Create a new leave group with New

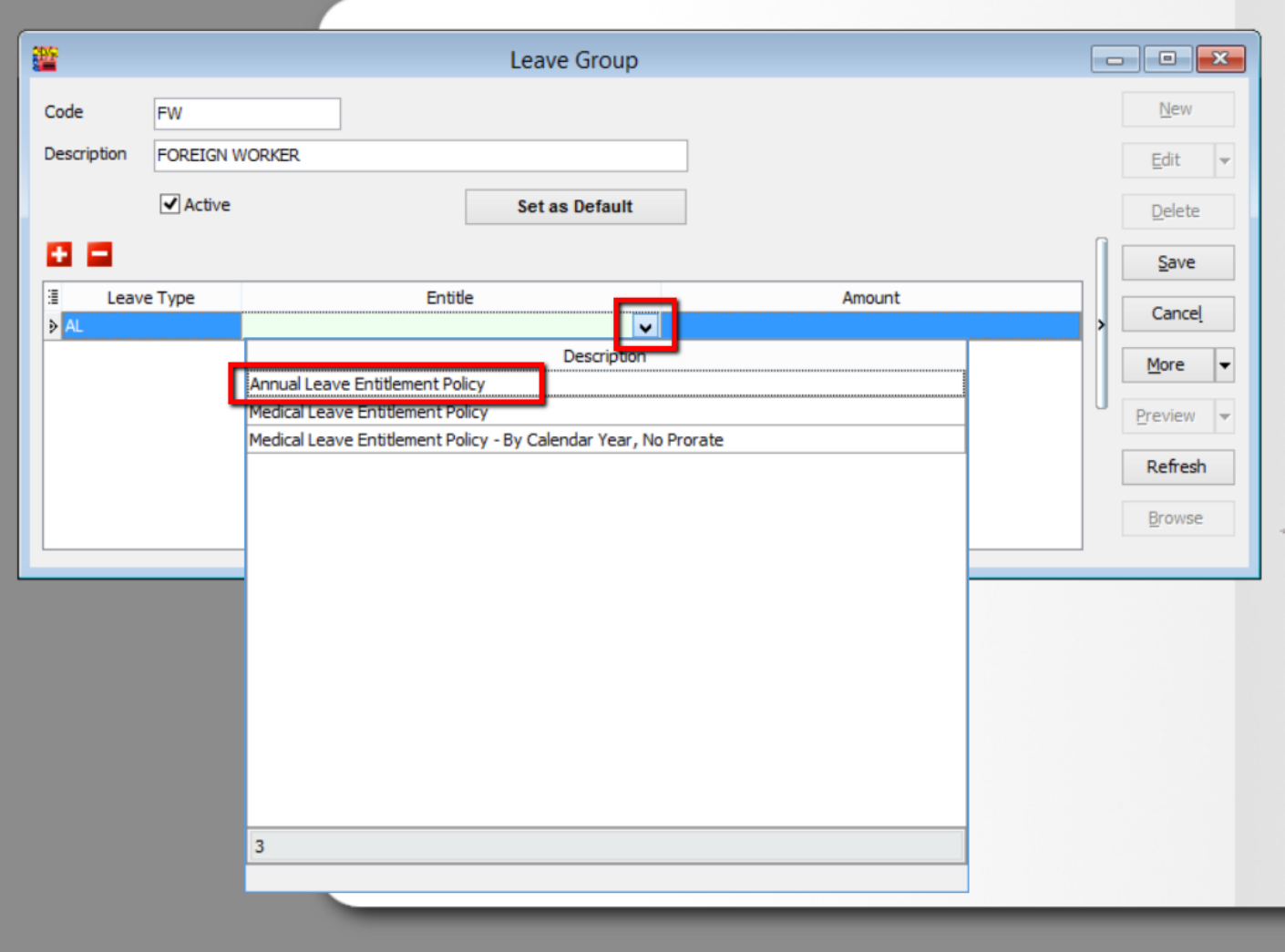(1177, 108)
